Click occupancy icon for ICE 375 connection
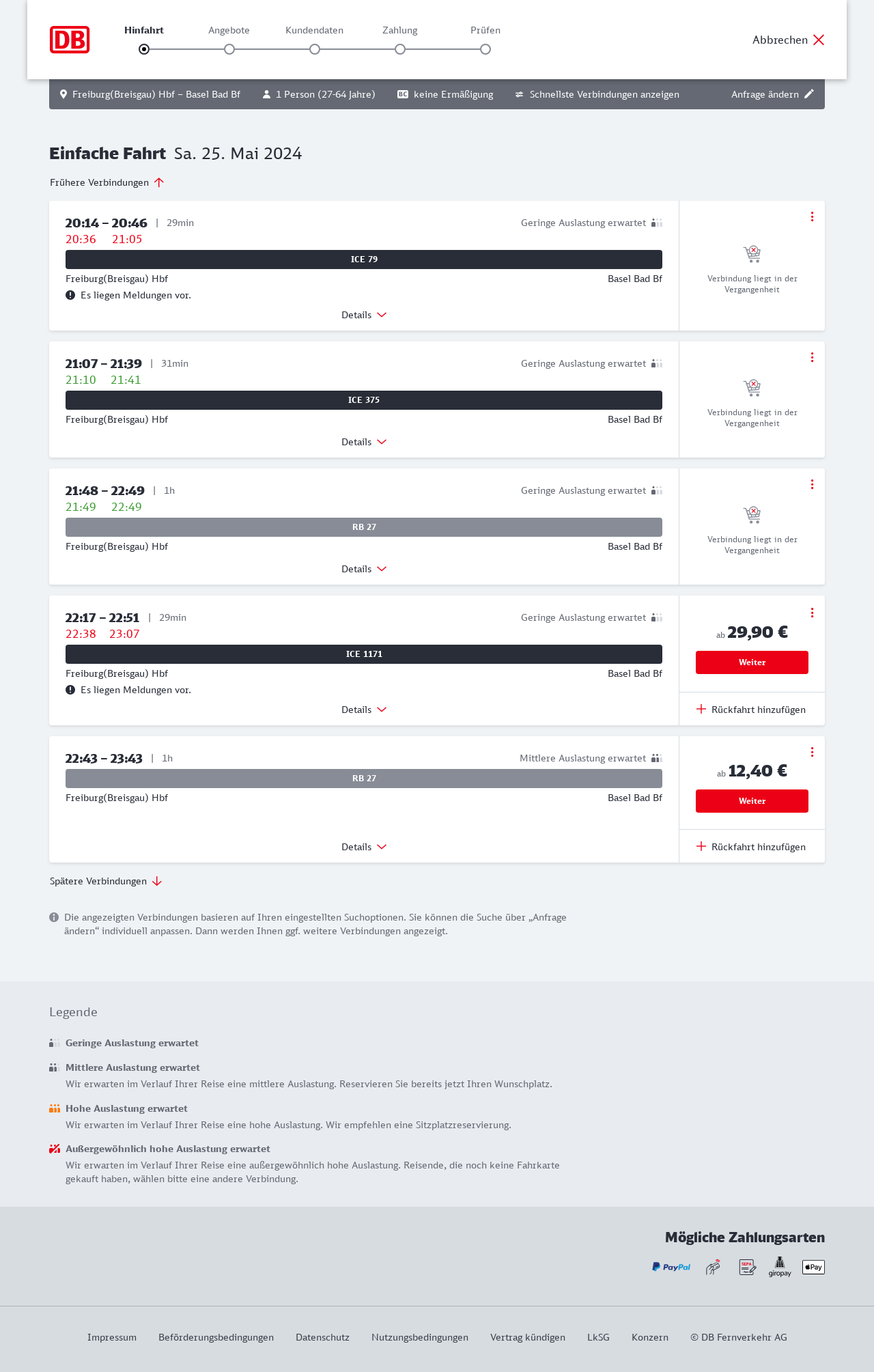Screen dimensions: 874x1372 [657, 363]
